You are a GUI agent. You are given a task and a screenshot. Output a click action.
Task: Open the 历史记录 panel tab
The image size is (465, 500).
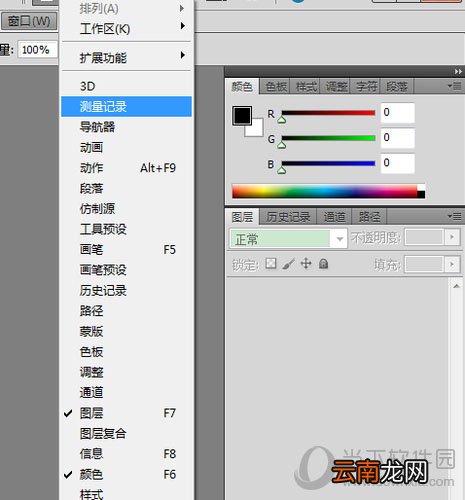[288, 217]
